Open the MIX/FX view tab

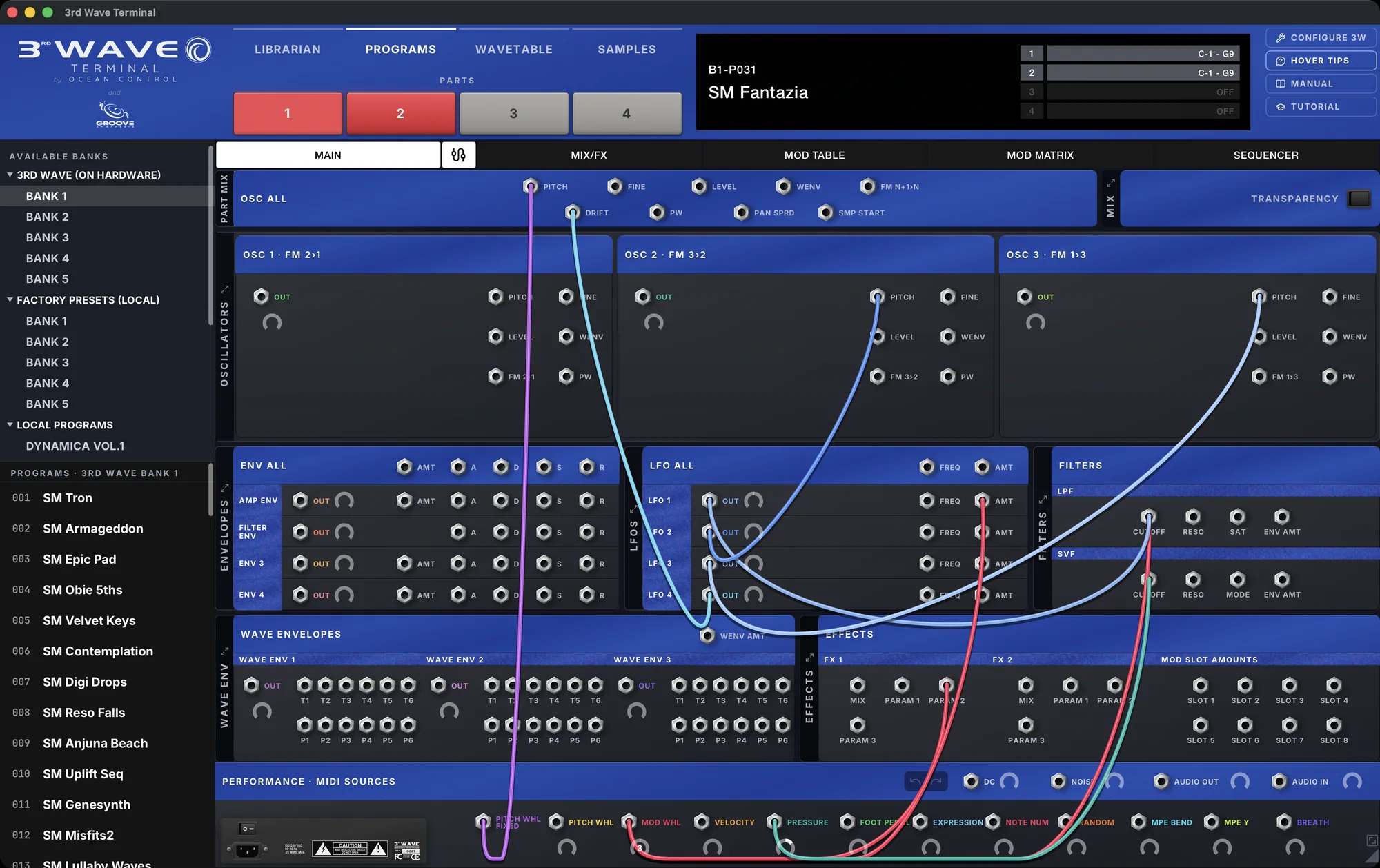(x=589, y=155)
